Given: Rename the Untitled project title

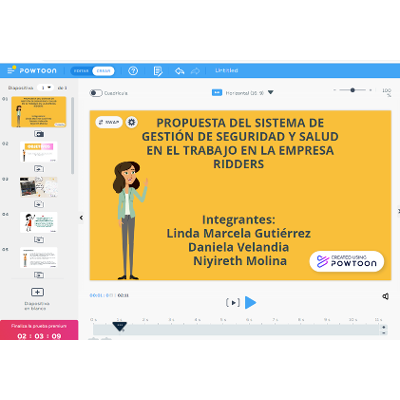Looking at the screenshot, I should [227, 70].
